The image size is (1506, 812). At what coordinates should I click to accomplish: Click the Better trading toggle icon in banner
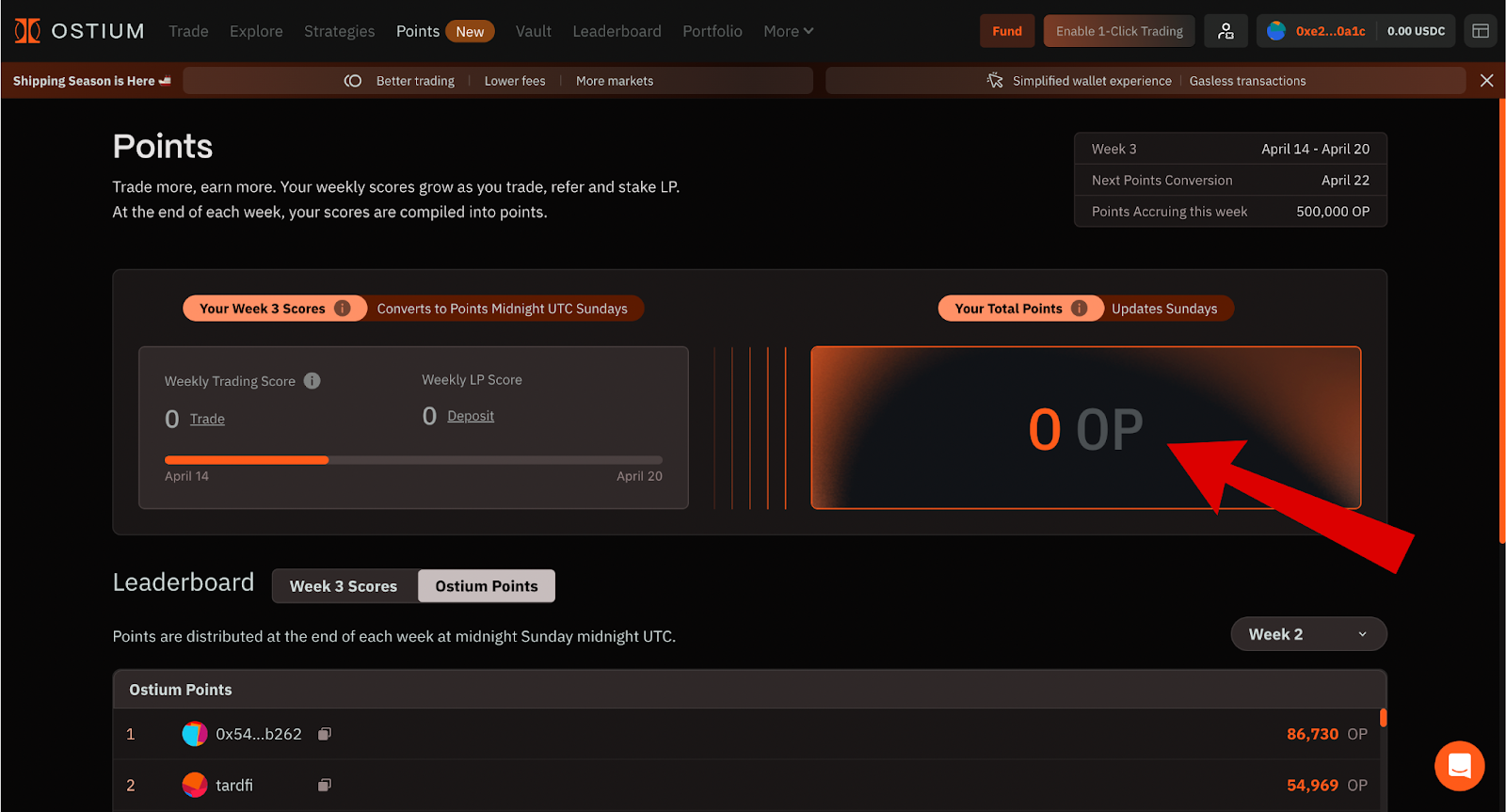pos(353,81)
